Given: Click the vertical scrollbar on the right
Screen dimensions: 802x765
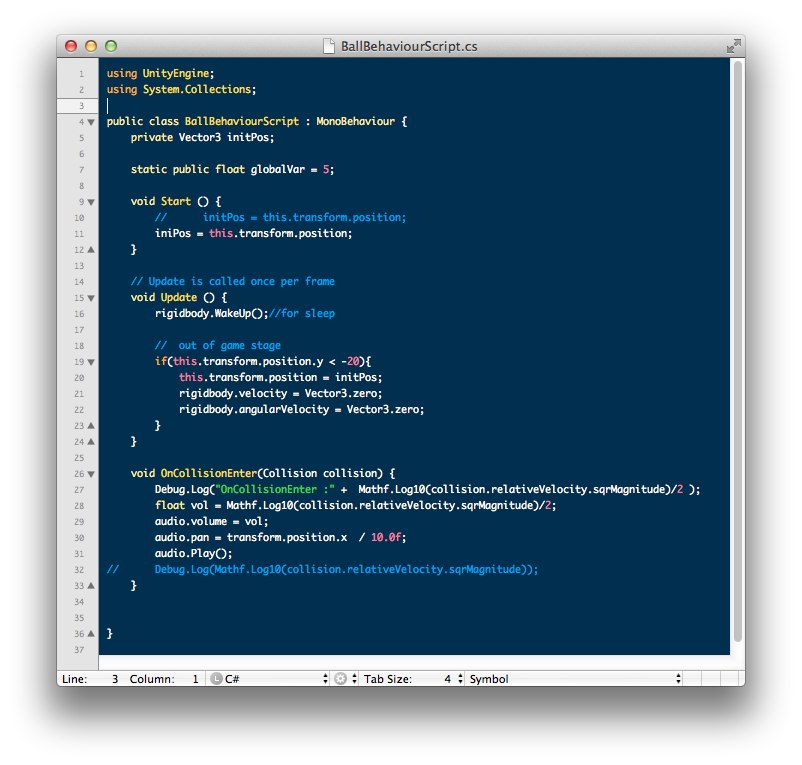Looking at the screenshot, I should coord(738,350).
